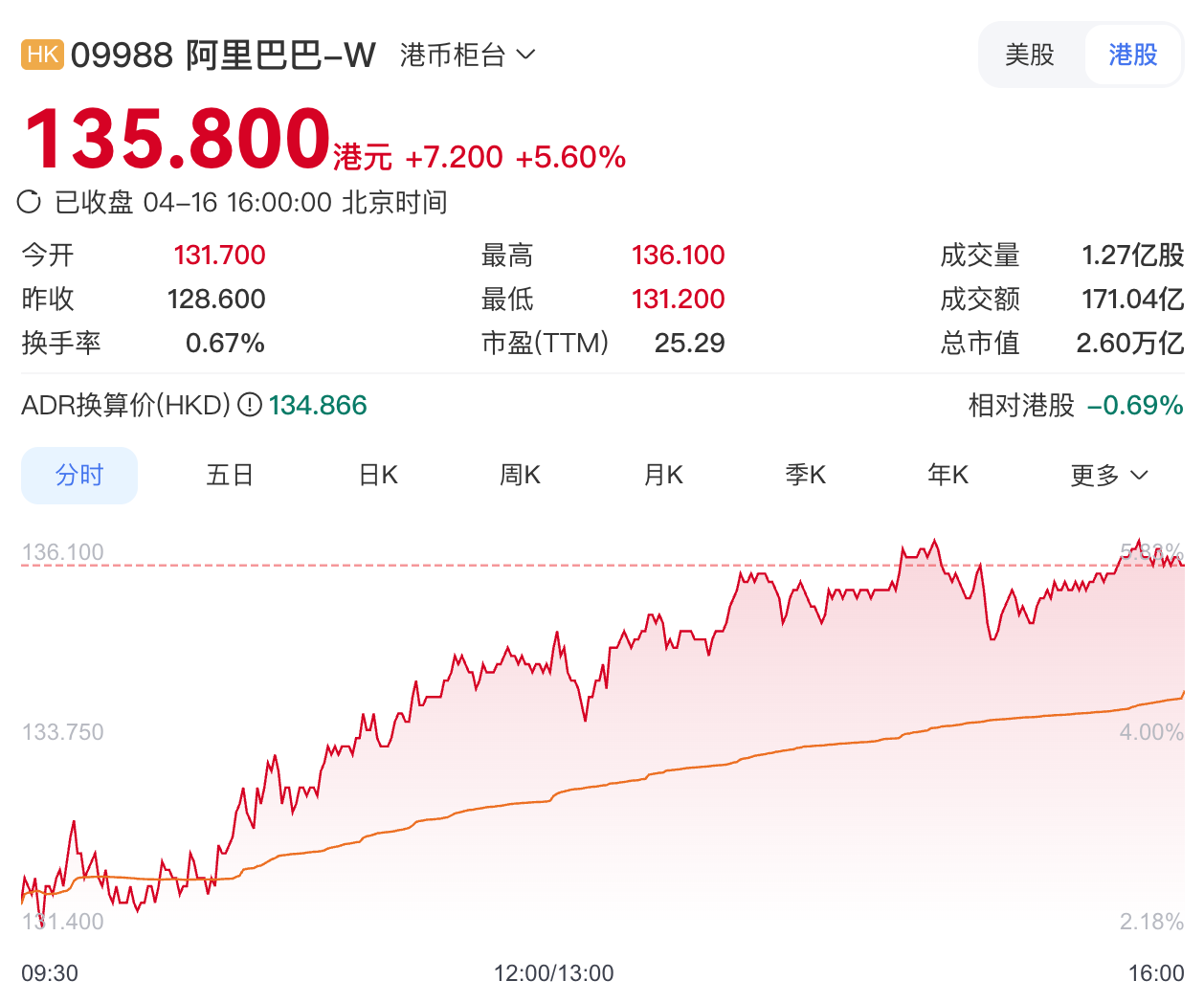
Task: Click the HK market badge icon
Action: pyautogui.click(x=42, y=55)
